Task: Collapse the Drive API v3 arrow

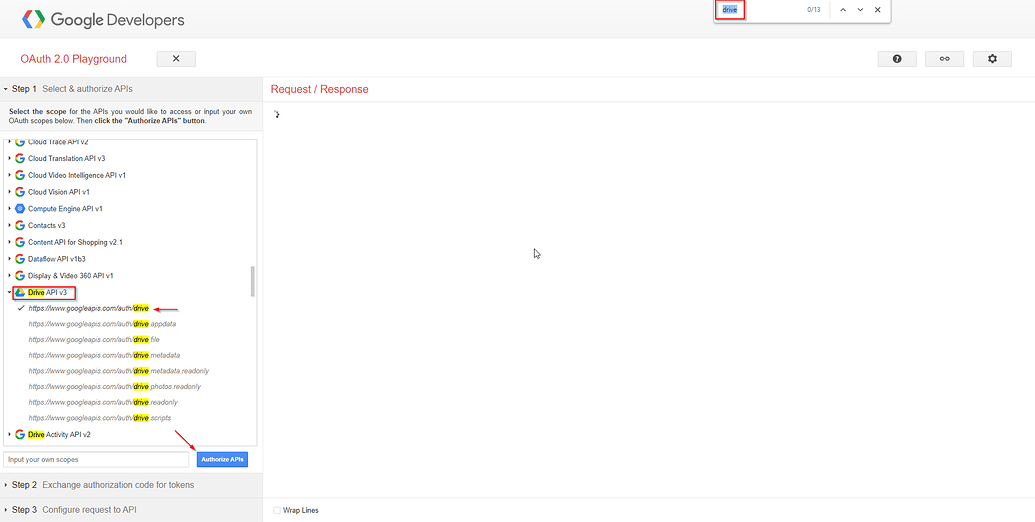Action: tap(9, 292)
